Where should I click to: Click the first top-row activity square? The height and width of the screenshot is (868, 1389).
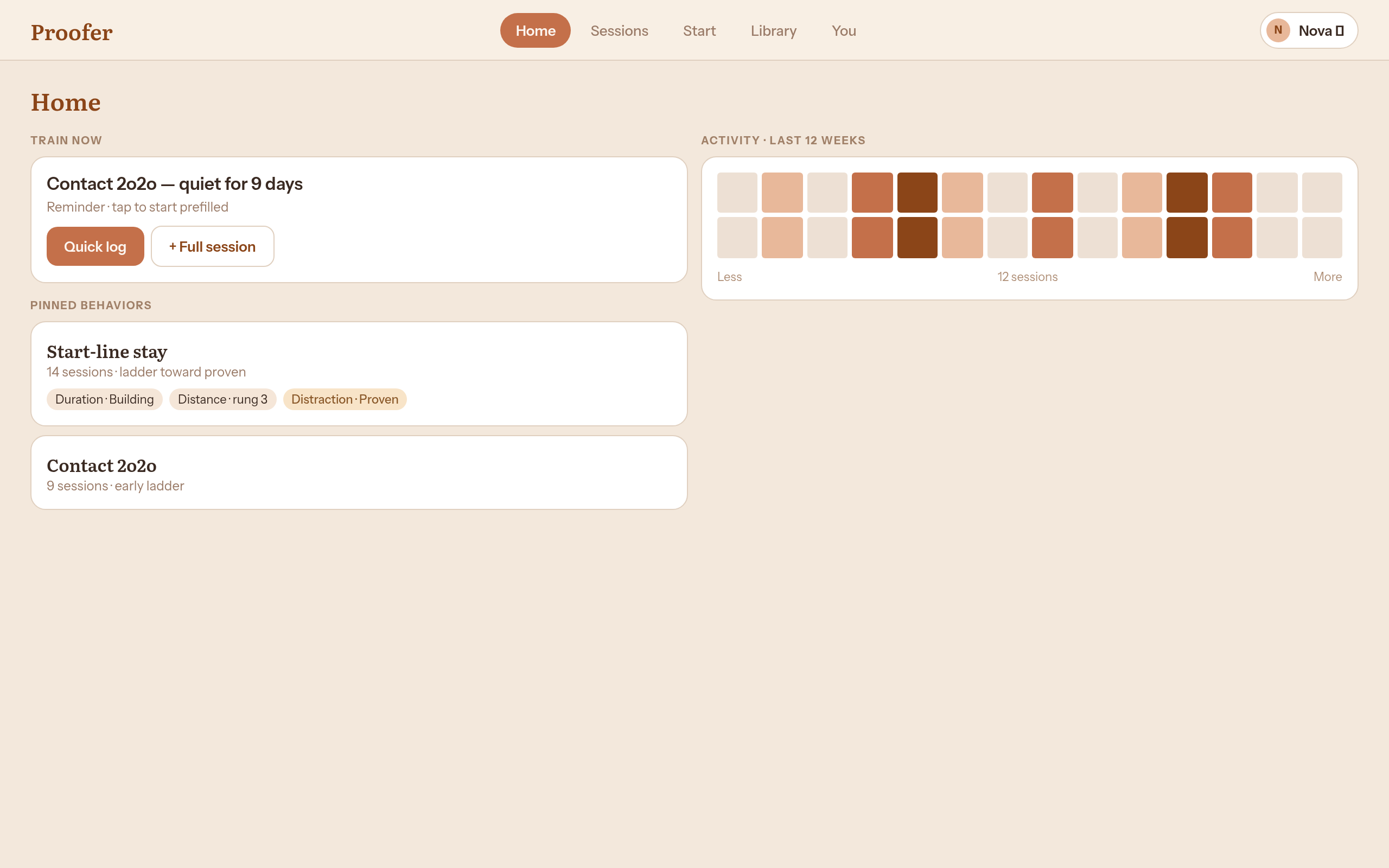point(737,192)
